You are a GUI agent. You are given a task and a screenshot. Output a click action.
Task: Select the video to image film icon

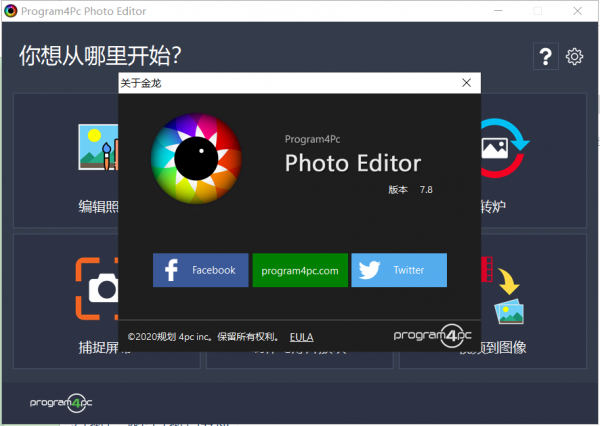point(502,290)
